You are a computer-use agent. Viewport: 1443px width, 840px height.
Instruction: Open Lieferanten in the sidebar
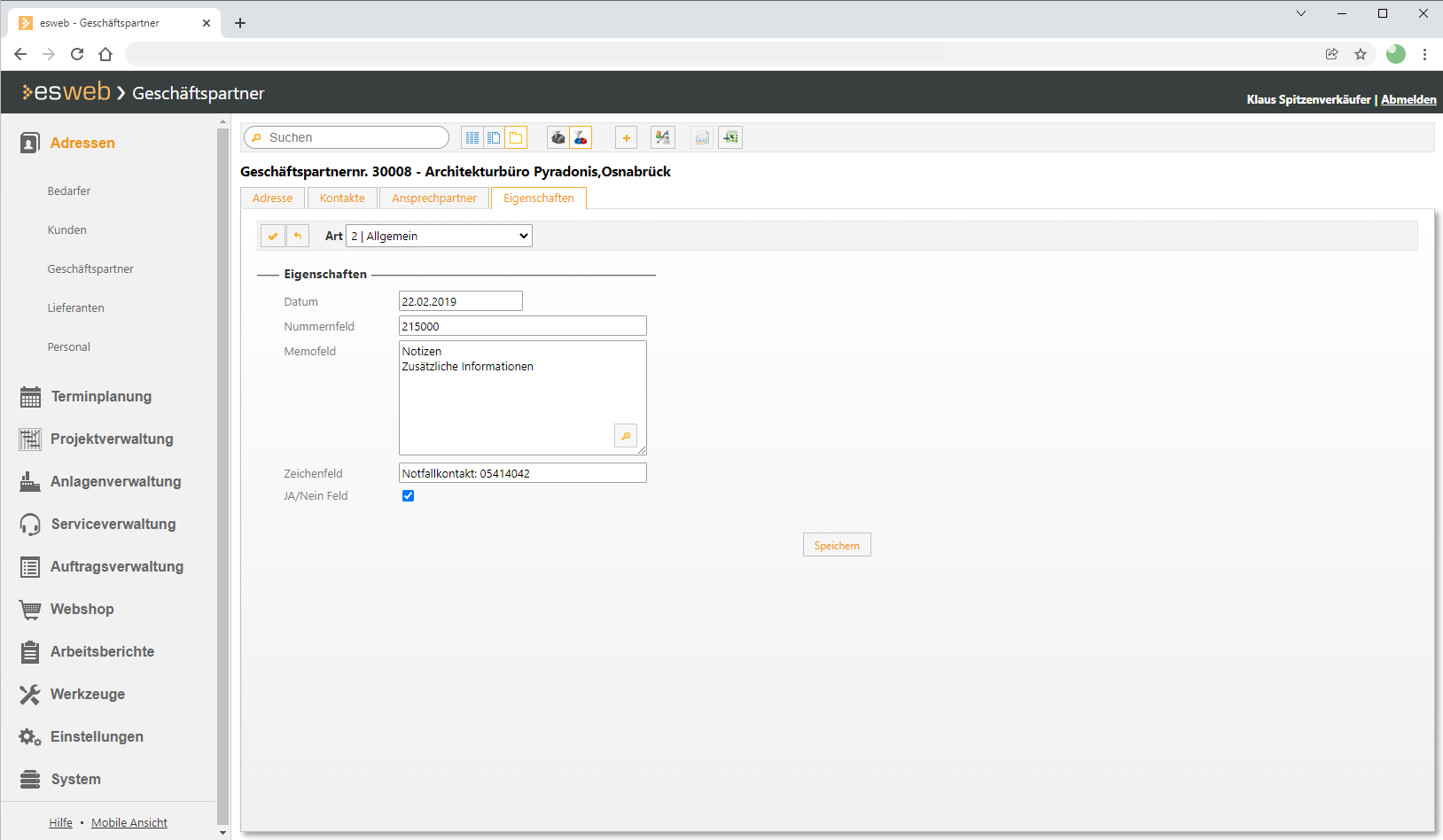click(x=76, y=308)
